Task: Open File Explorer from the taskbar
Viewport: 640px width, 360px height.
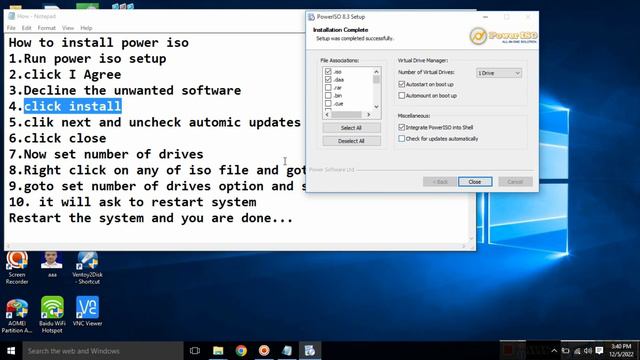Action: [x=218, y=351]
